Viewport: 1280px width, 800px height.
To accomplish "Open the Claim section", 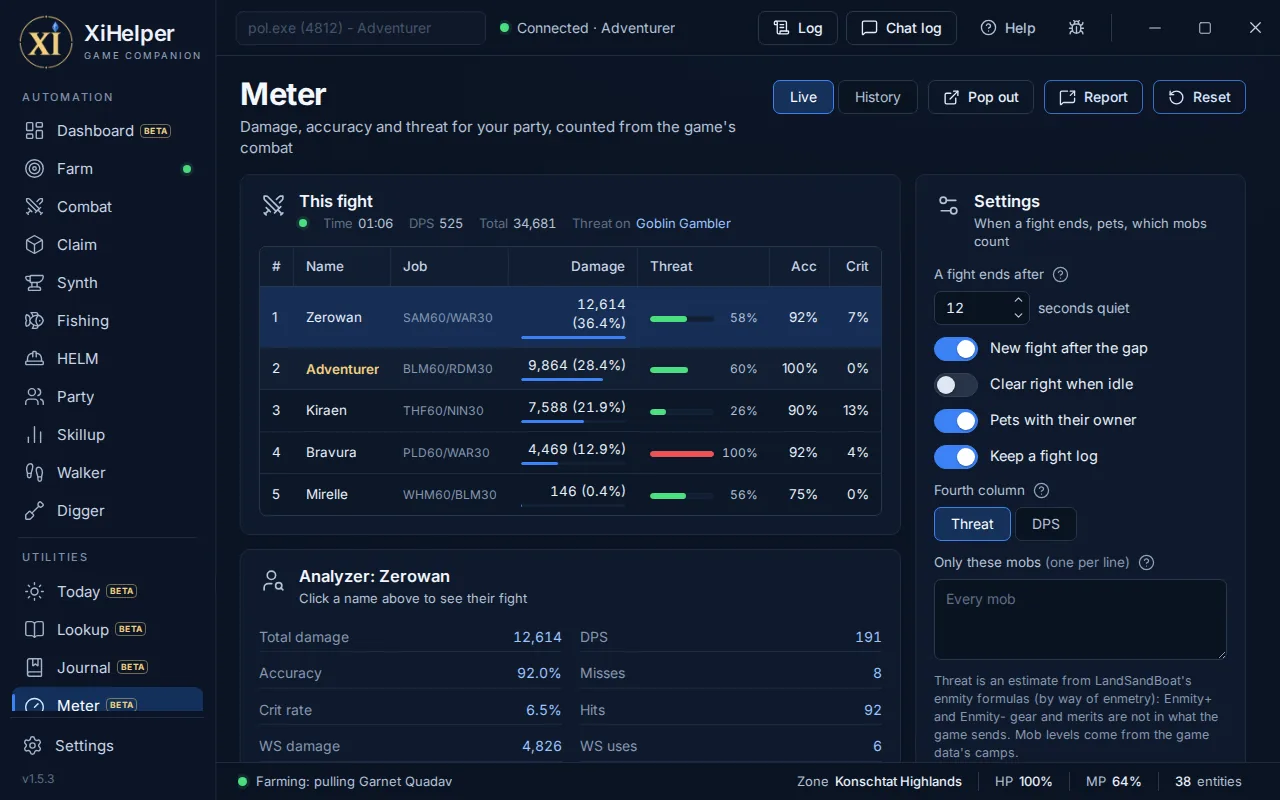I will [107, 245].
